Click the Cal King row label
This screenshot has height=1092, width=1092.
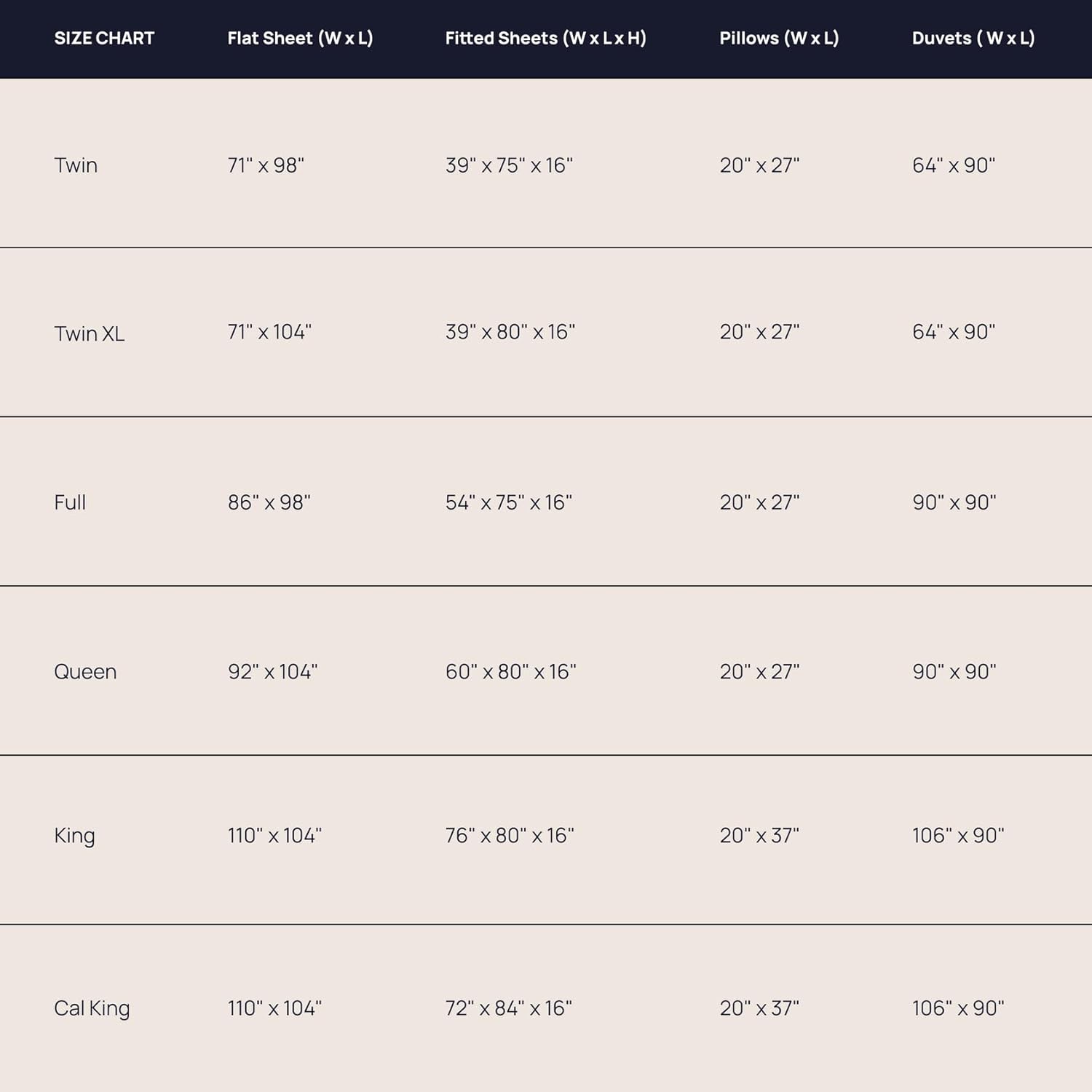click(92, 1008)
